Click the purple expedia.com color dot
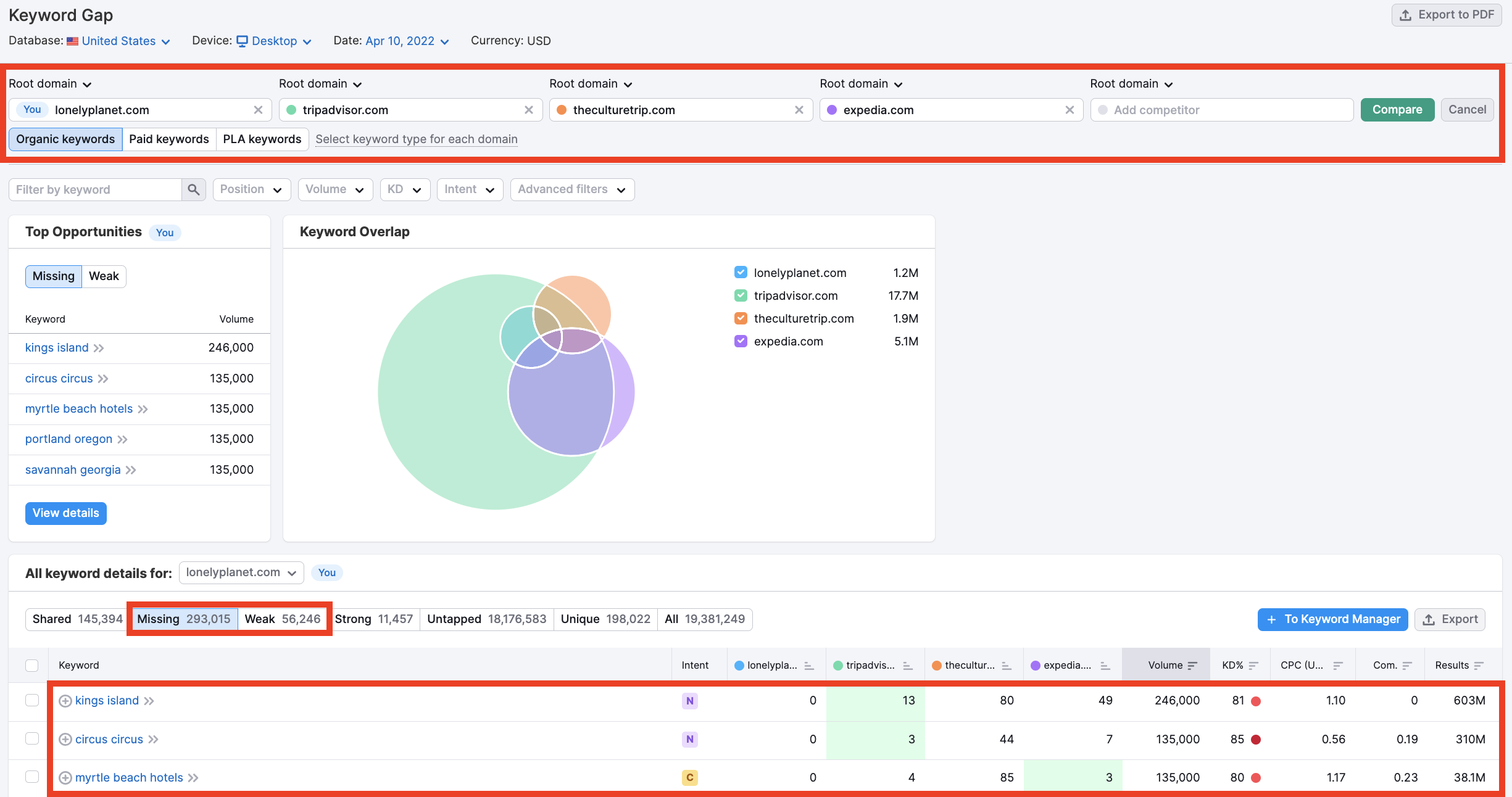 [832, 110]
